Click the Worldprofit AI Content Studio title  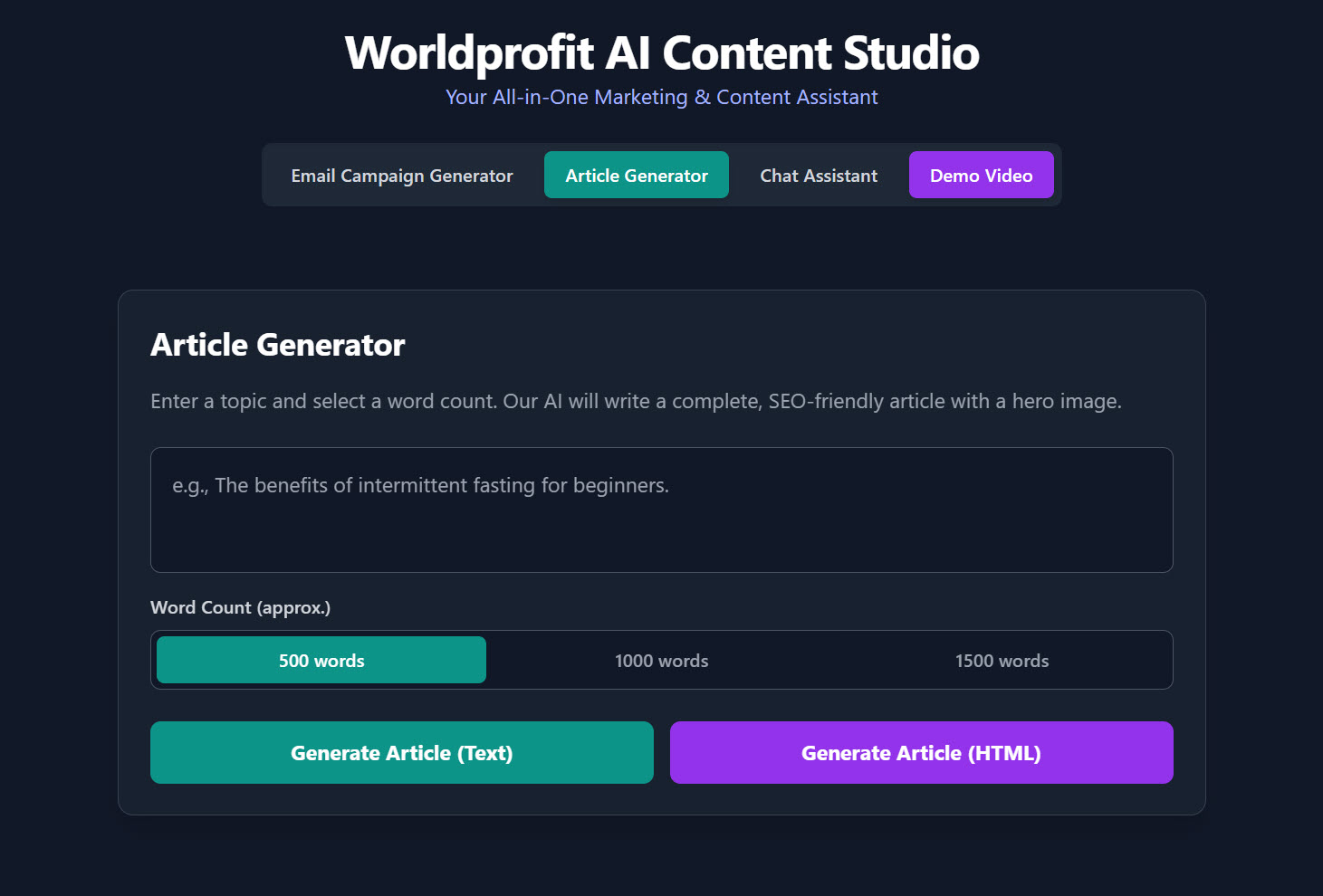click(661, 52)
